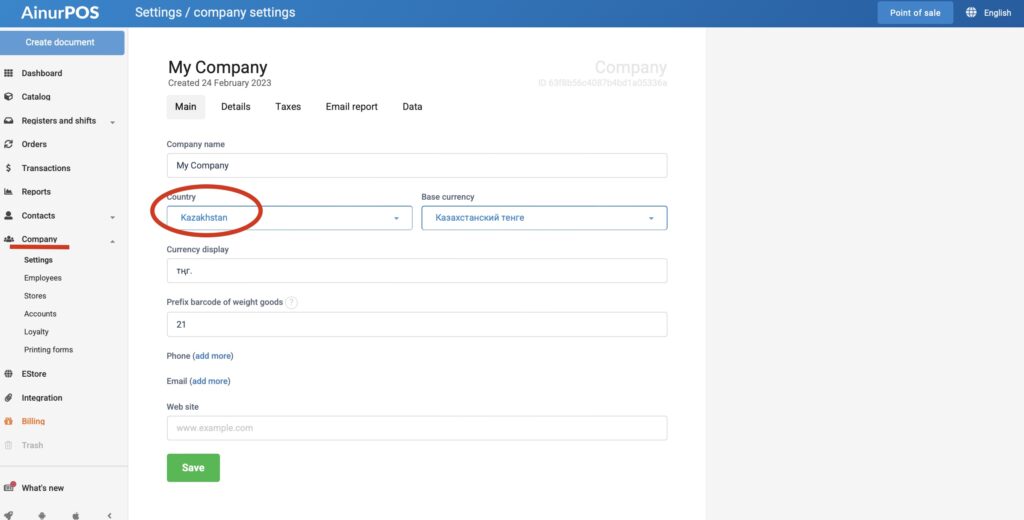
Task: Click the help icon beside Prefix barcode
Action: pyautogui.click(x=292, y=302)
